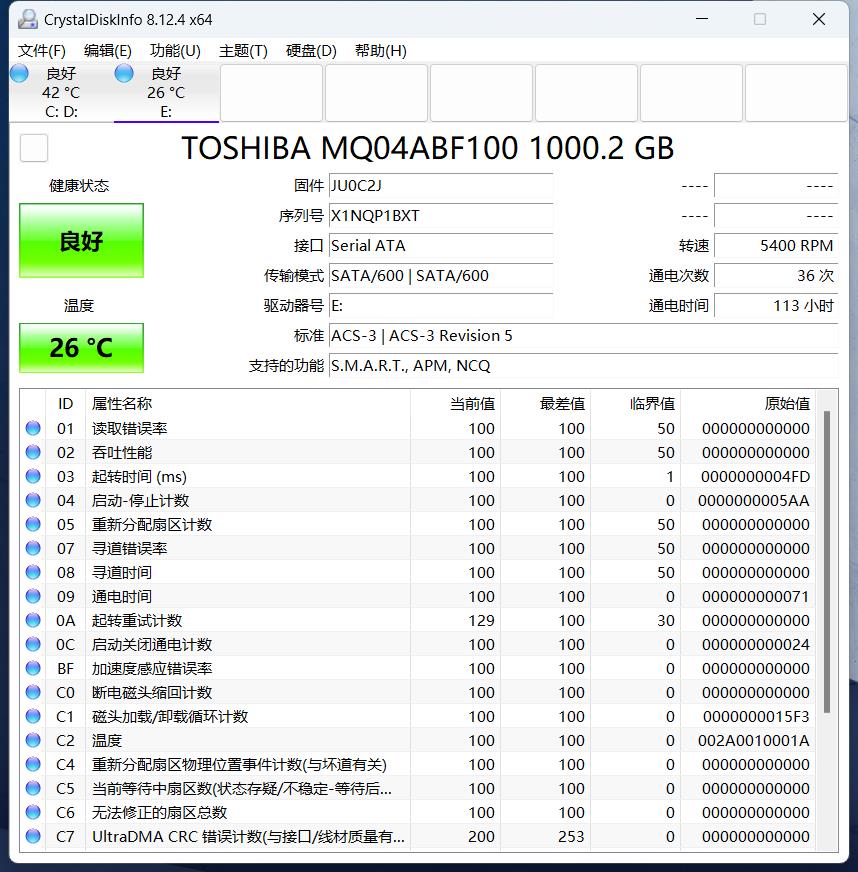Click the blue status dot beside 重新分配扇区计数
Viewport: 858px width, 872px height.
point(32,524)
